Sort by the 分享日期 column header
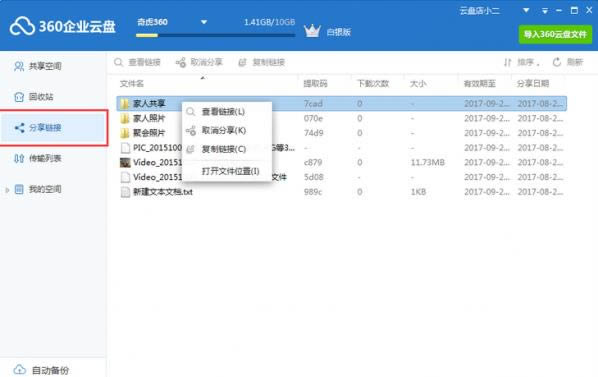 pyautogui.click(x=533, y=84)
